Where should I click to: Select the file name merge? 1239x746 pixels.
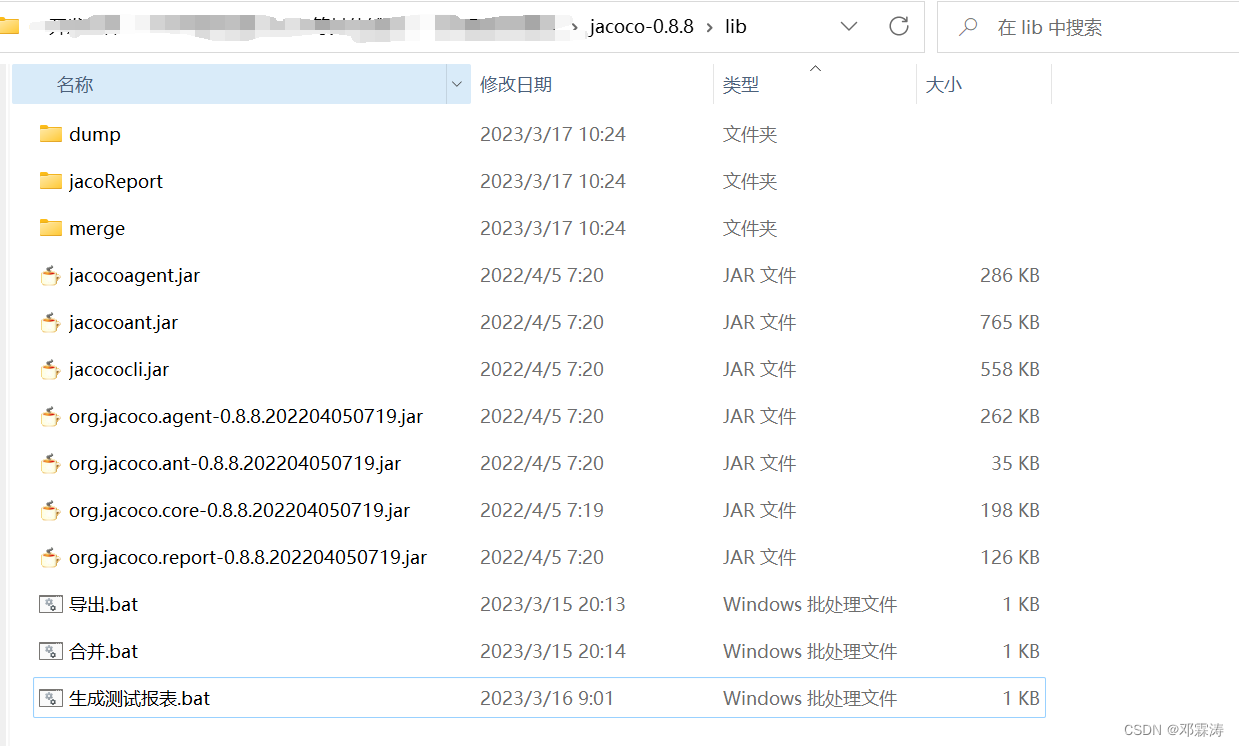click(x=97, y=228)
